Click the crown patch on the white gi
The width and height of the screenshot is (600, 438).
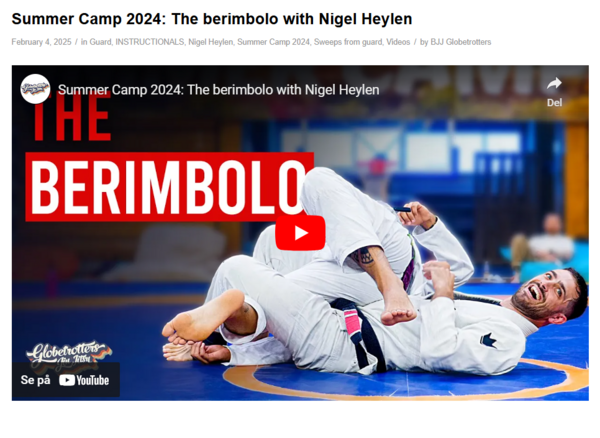[489, 340]
